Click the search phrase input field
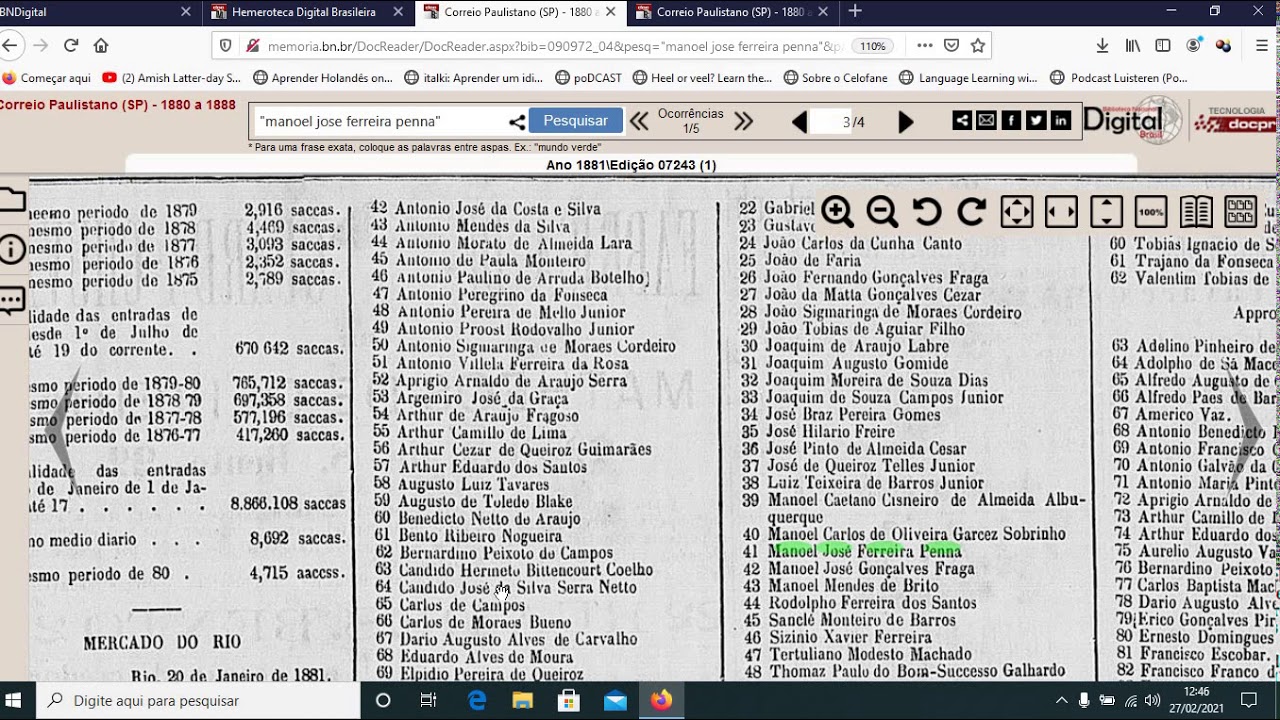The width and height of the screenshot is (1280, 720). (x=380, y=121)
